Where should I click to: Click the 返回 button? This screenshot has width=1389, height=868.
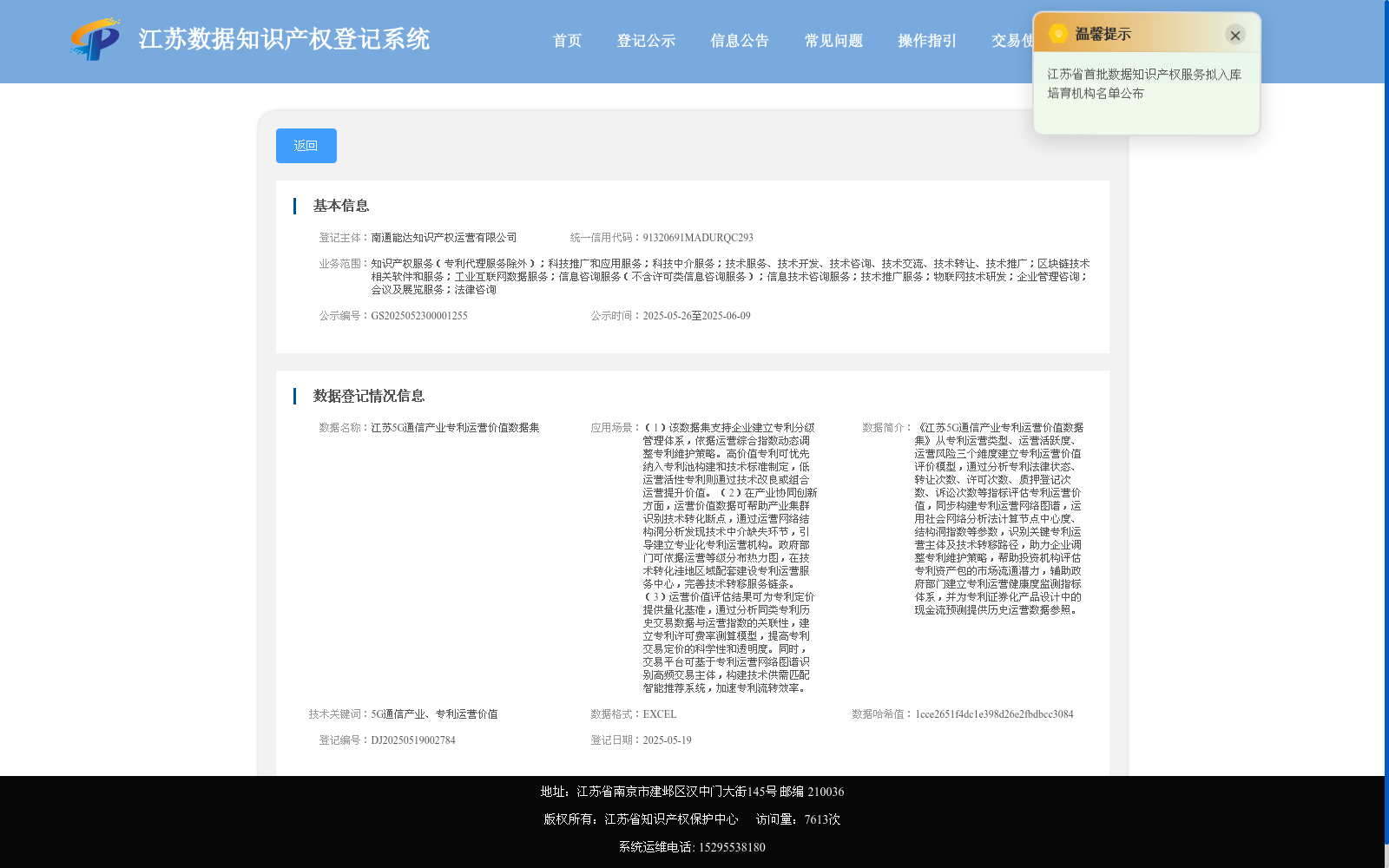306,146
